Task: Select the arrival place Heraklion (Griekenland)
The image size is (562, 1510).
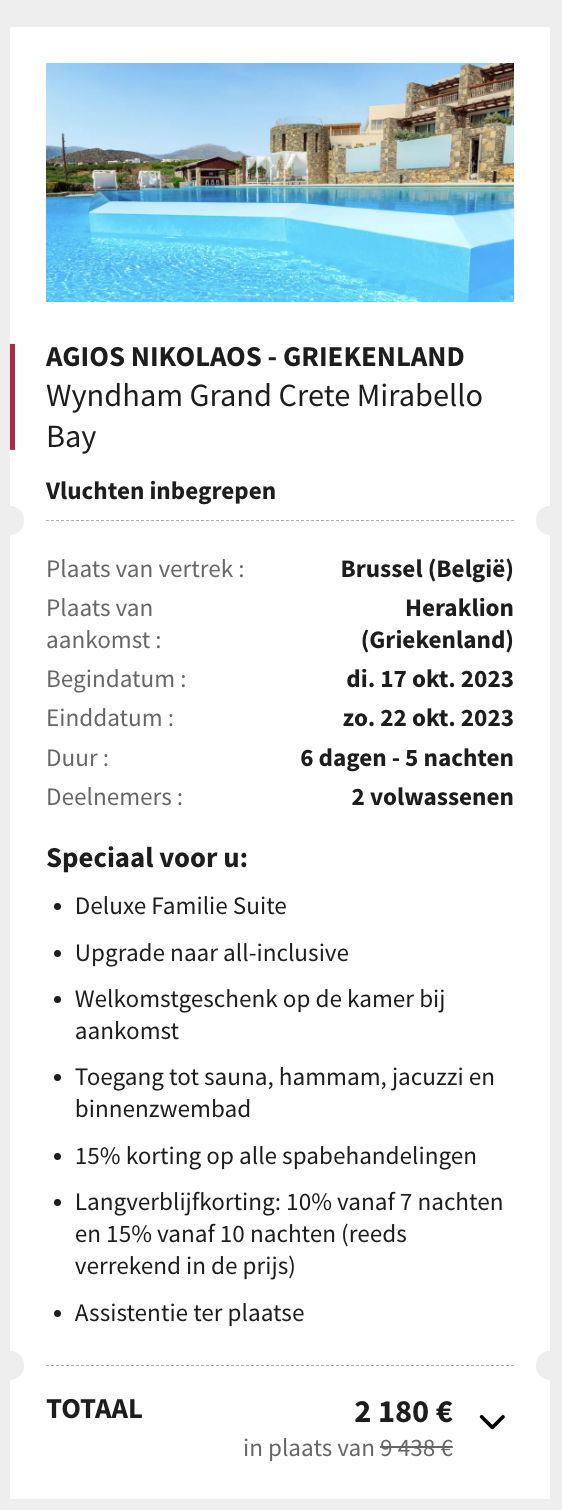Action: coord(437,623)
